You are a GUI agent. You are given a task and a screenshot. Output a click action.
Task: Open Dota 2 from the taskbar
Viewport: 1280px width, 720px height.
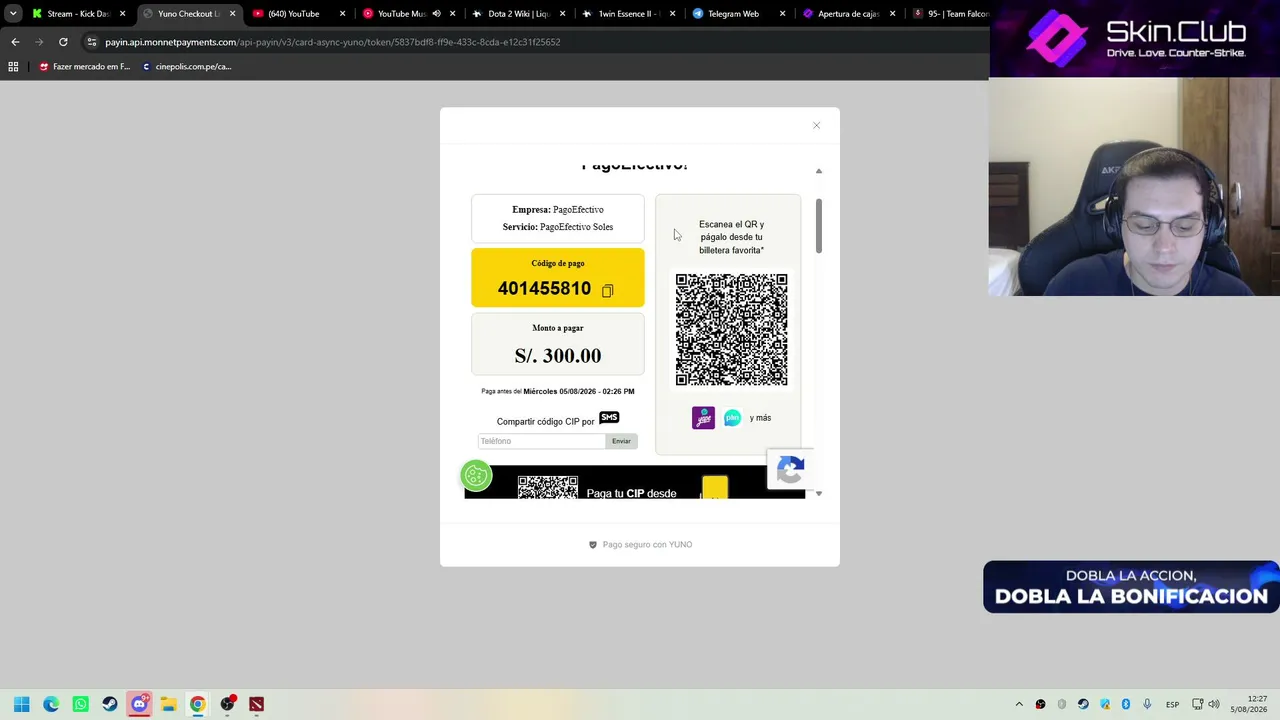tap(256, 704)
